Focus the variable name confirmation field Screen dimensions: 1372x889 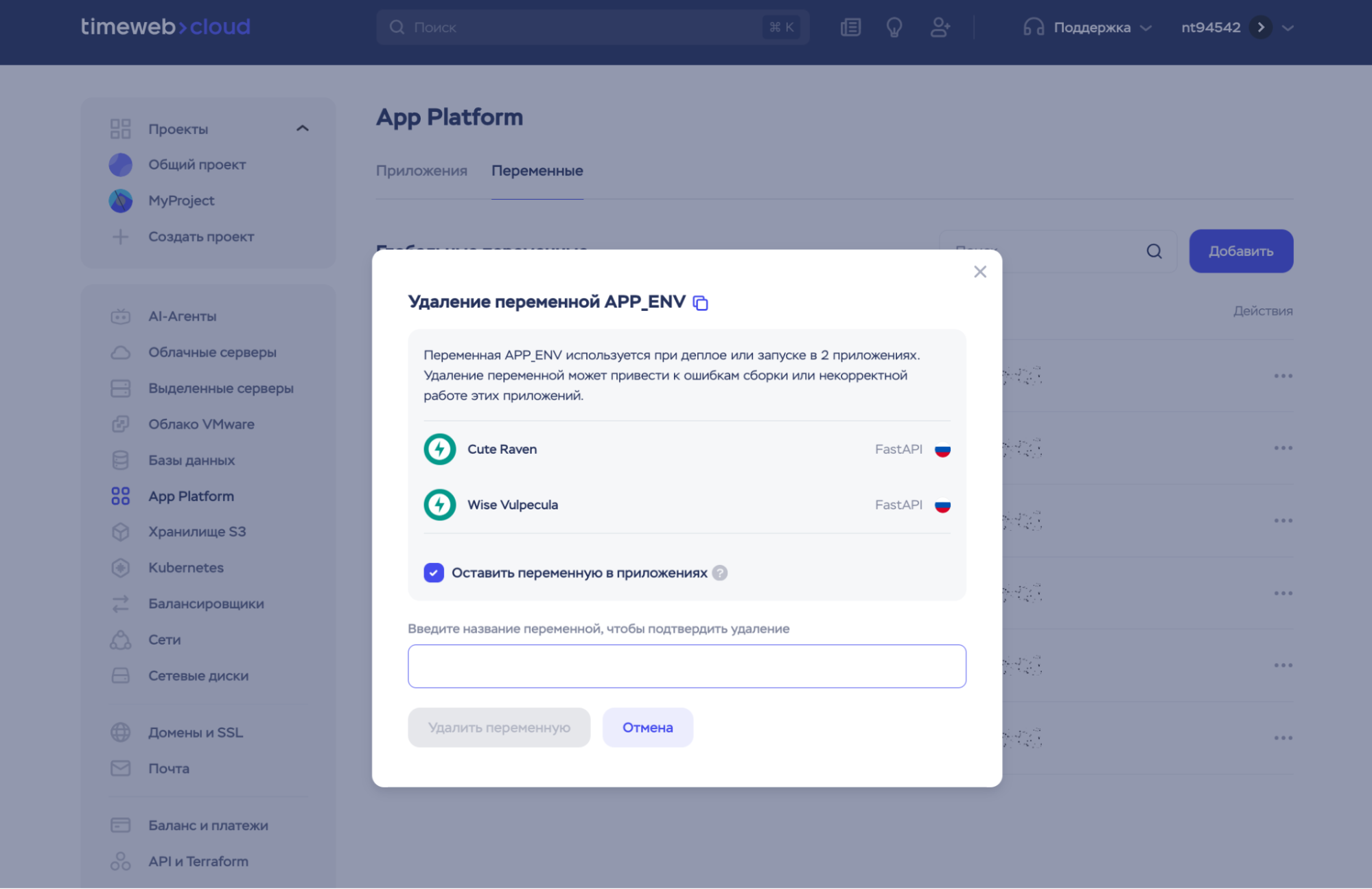tap(686, 666)
